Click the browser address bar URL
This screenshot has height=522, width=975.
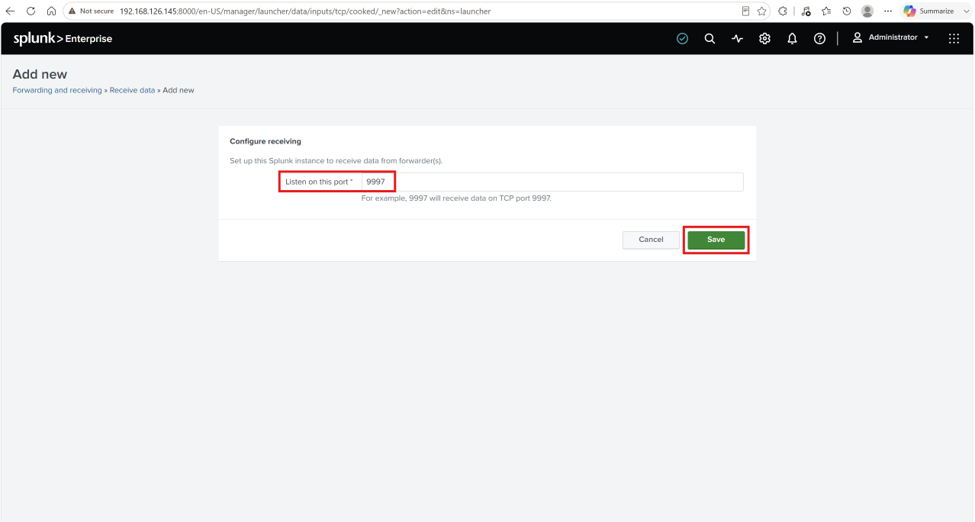[x=305, y=11]
